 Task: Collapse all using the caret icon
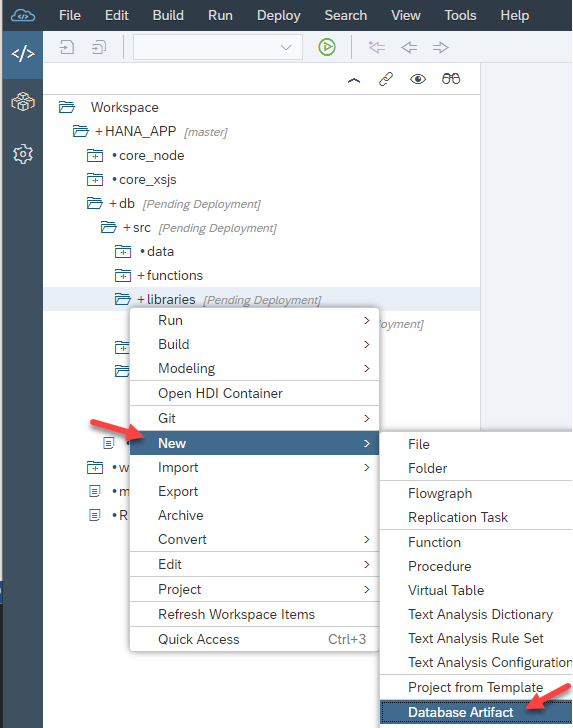(354, 81)
